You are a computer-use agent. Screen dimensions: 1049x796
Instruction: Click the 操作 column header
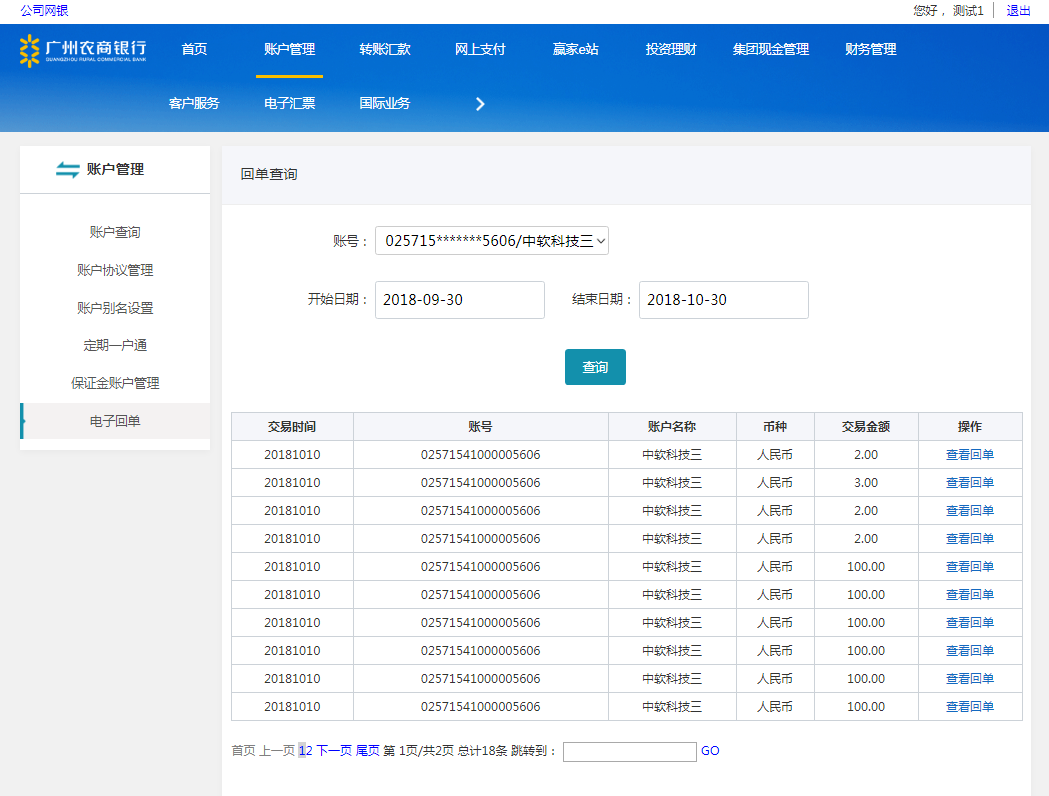click(969, 427)
